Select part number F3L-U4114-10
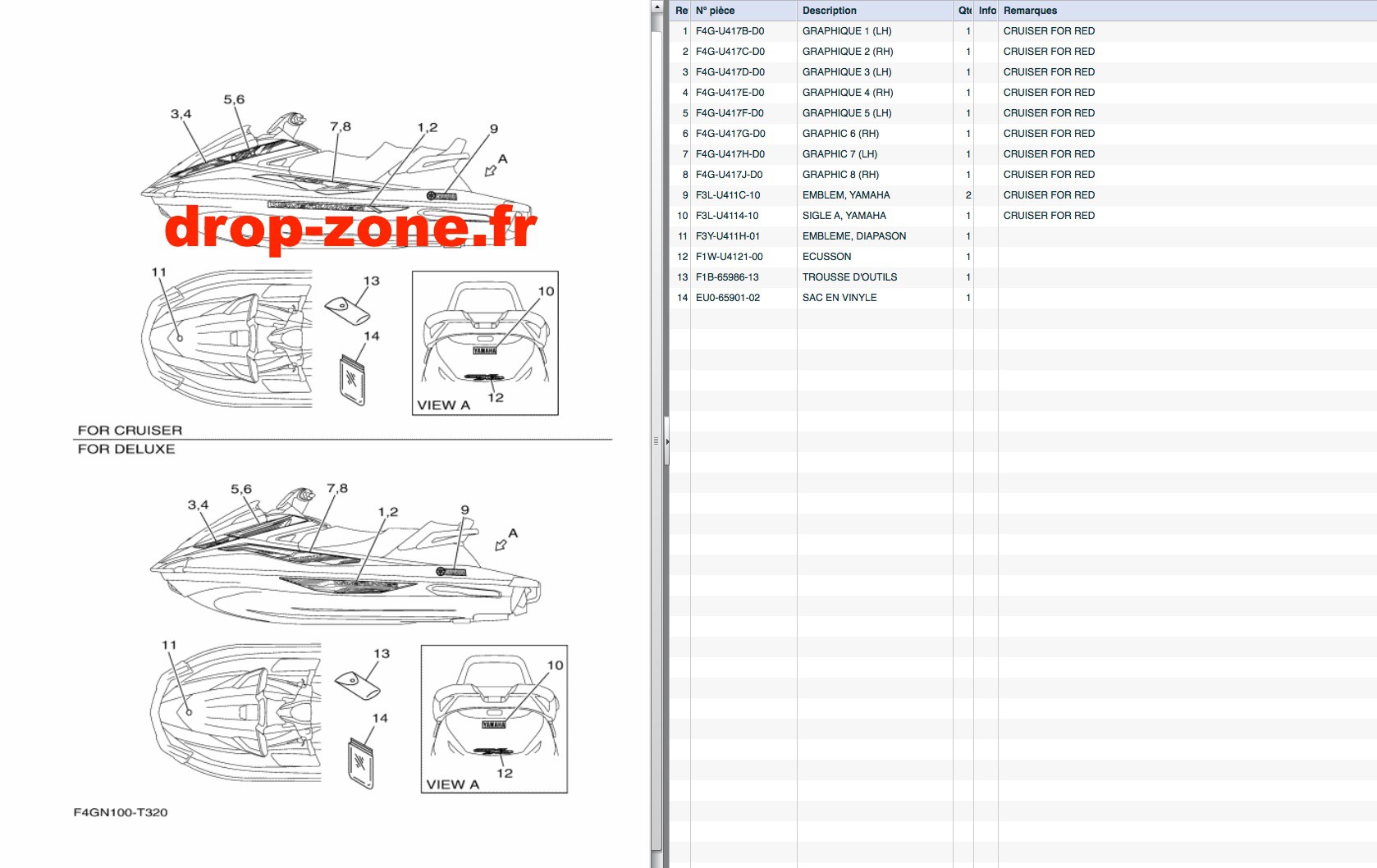 [727, 216]
